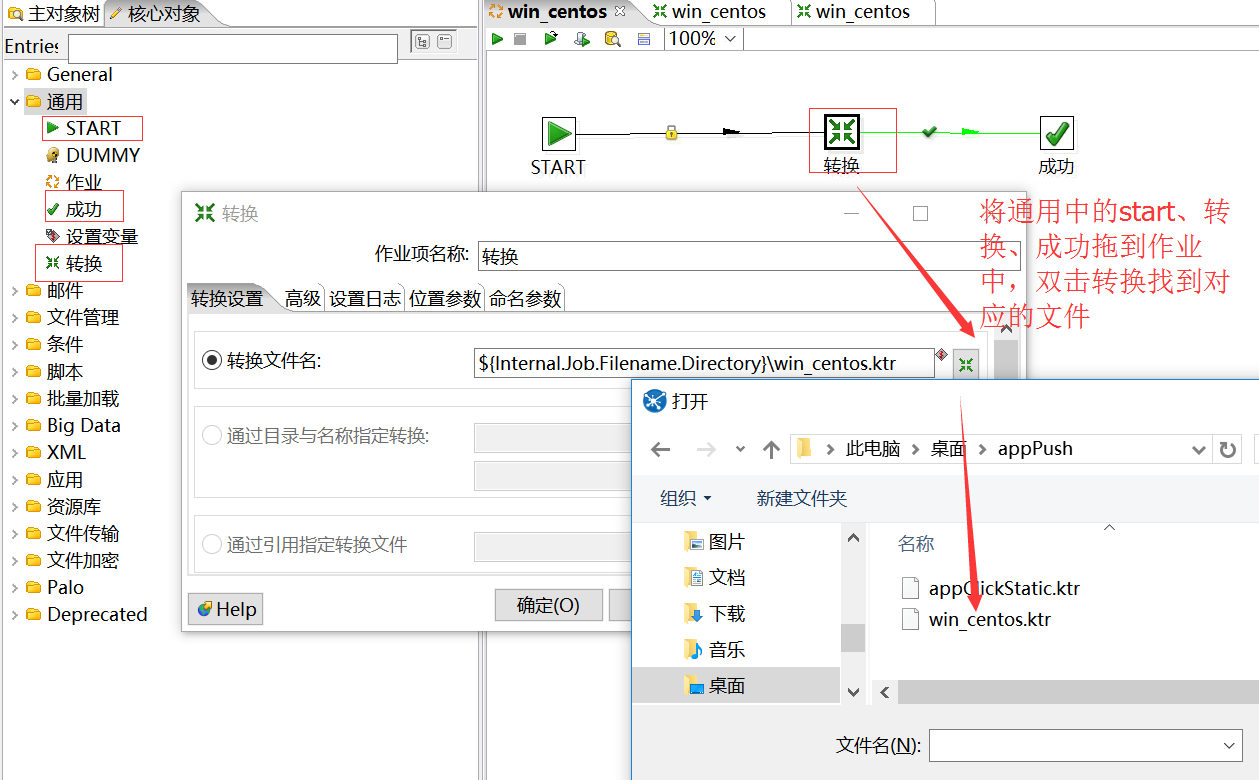
Task: Expand the General folder
Action: [15, 75]
